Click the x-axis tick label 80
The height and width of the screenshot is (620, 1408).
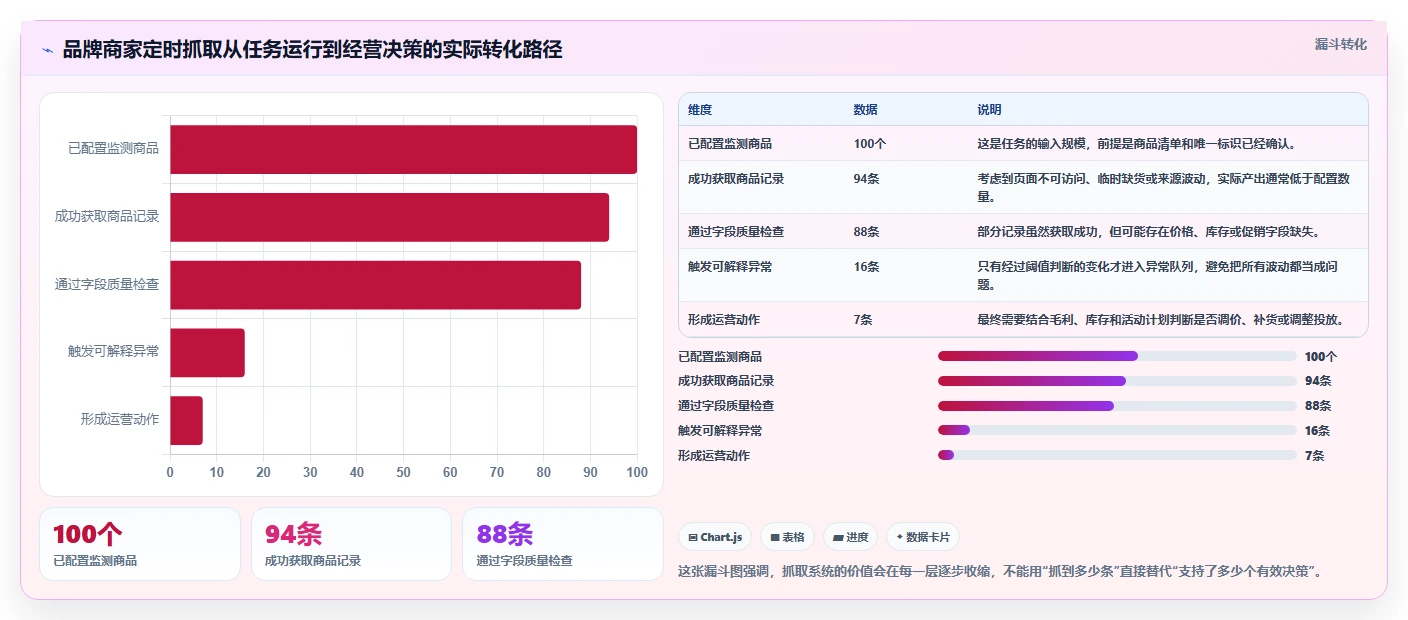point(543,472)
